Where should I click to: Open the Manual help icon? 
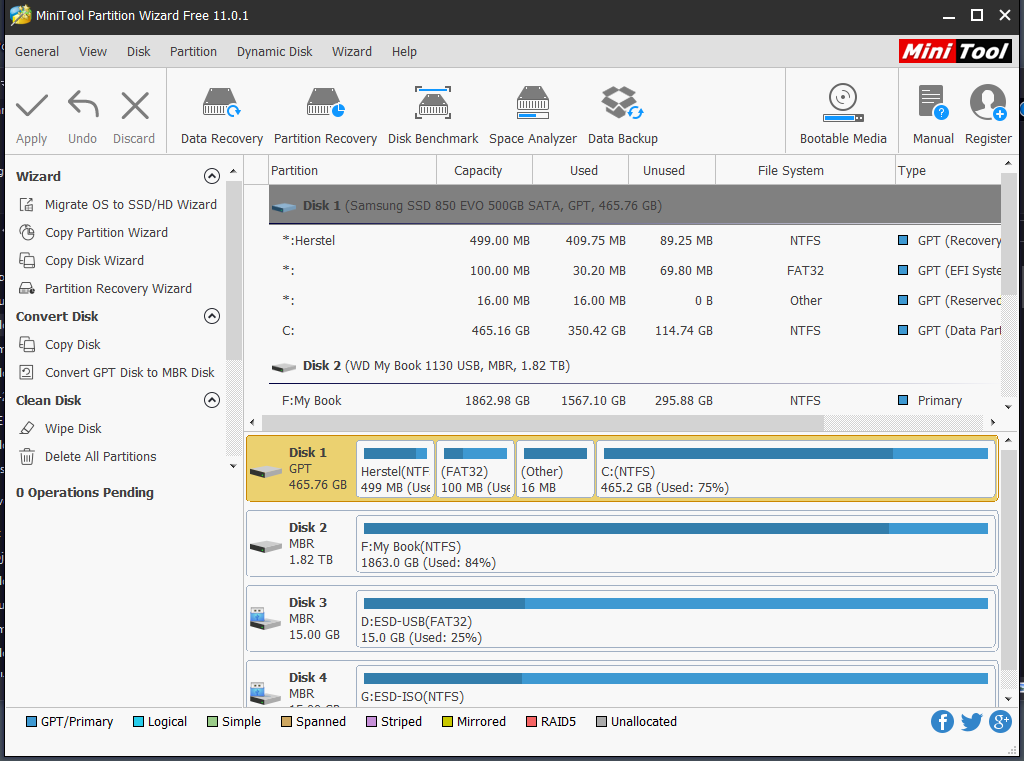point(933,103)
